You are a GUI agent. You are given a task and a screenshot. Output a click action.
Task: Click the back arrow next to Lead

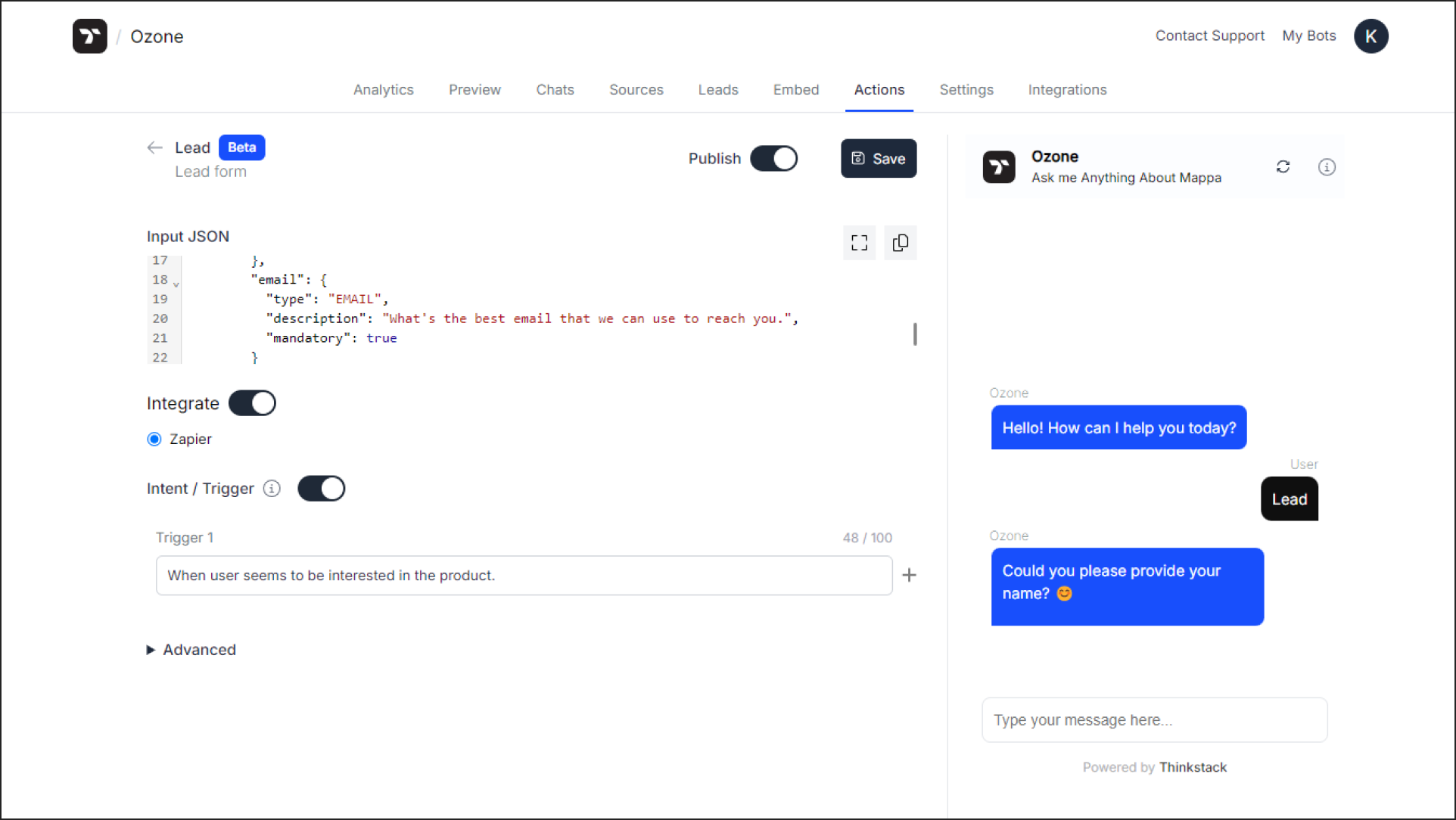click(x=154, y=147)
